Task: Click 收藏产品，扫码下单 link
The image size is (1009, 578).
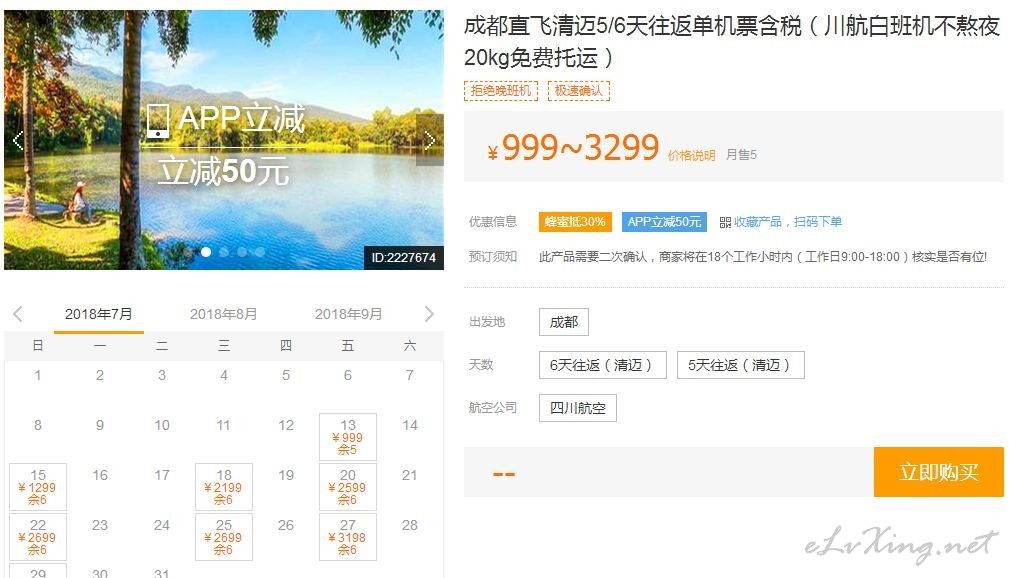Action: click(788, 222)
